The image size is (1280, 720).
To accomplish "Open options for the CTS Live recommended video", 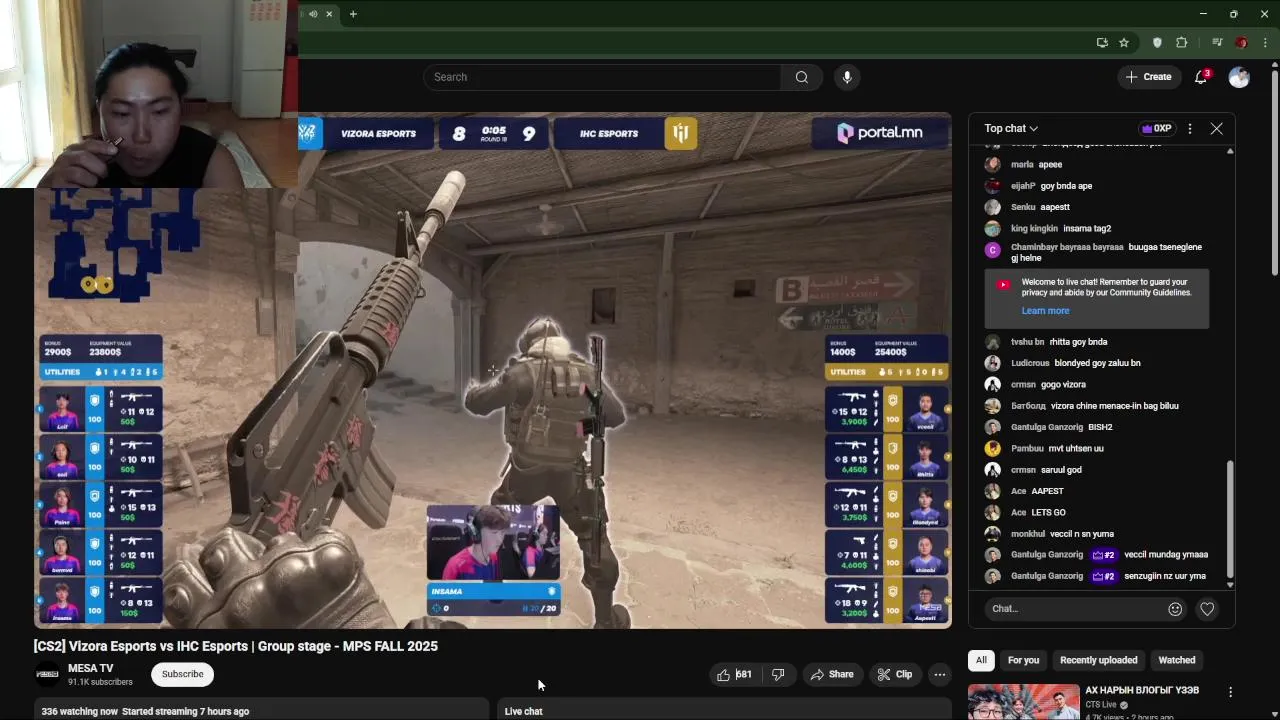I will coord(1230,692).
